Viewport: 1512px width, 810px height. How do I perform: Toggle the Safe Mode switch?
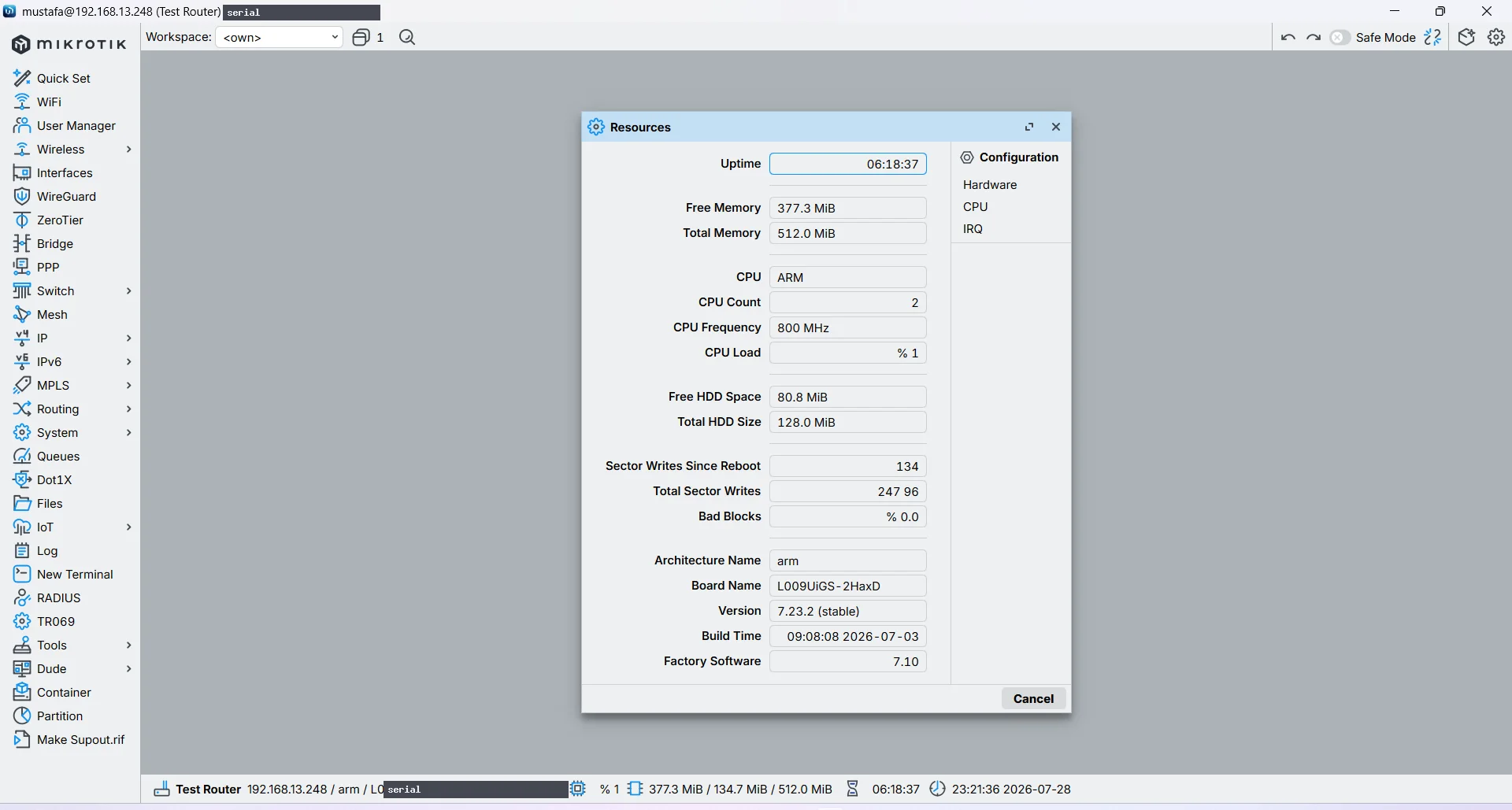pos(1340,37)
